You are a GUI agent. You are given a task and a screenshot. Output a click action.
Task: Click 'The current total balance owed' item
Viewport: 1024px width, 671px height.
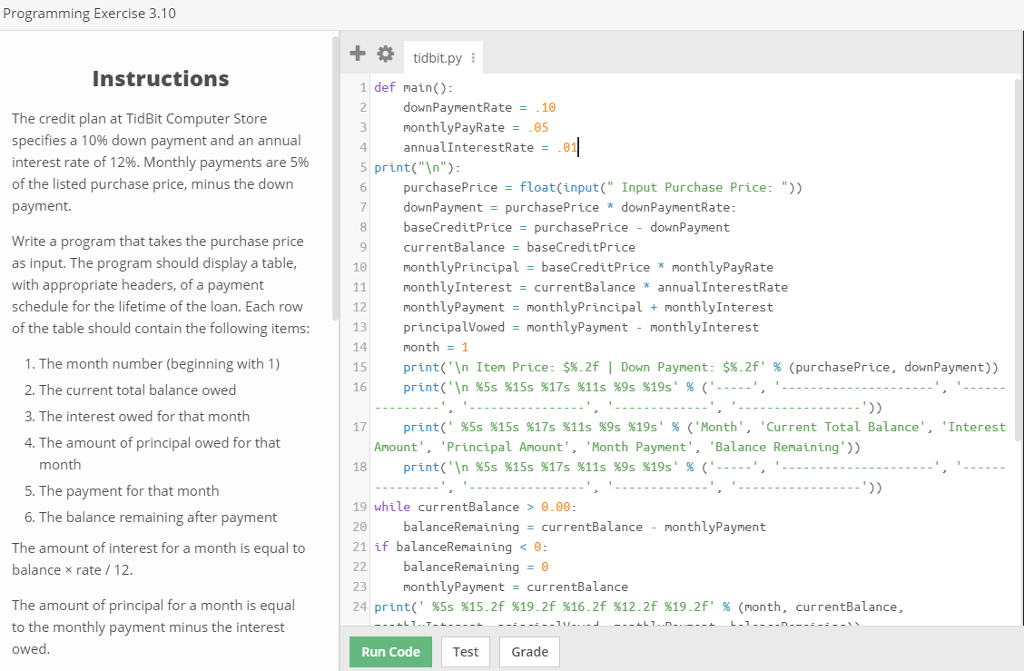[138, 390]
